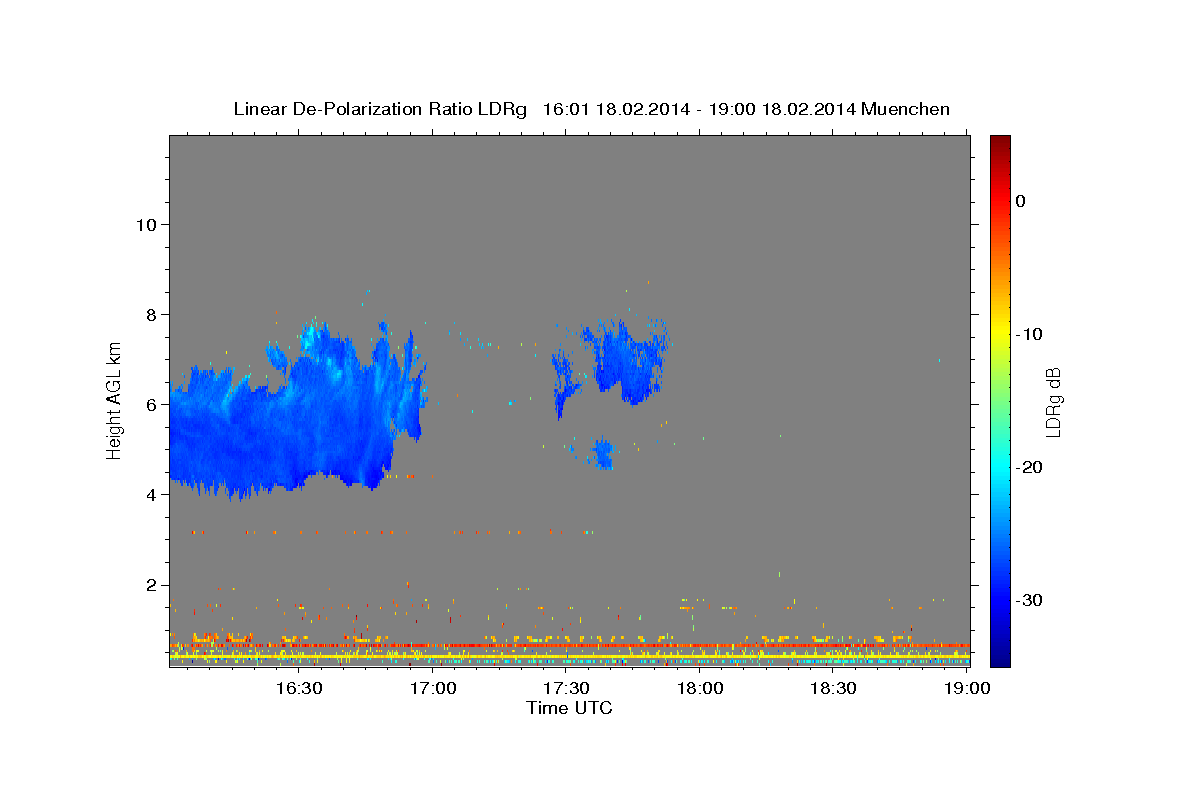Click the blue cloud patch near 17:40 at 7 km
This screenshot has width=1200, height=800.
pyautogui.click(x=630, y=360)
